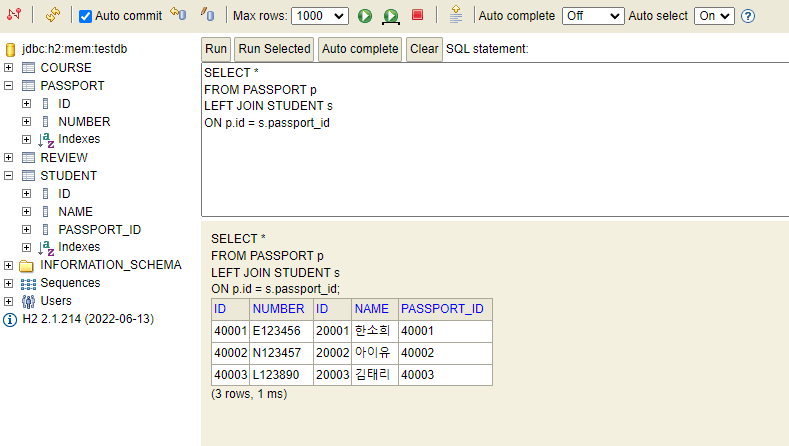
Task: Expand the NUMBER column node
Action: click(27, 122)
